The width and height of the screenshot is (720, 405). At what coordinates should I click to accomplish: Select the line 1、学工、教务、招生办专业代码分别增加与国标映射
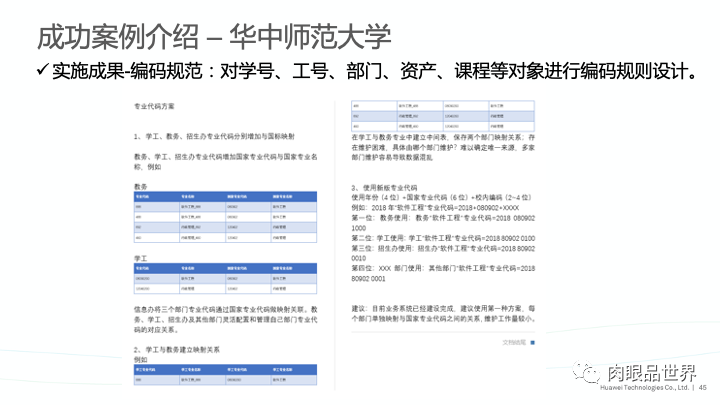214,136
